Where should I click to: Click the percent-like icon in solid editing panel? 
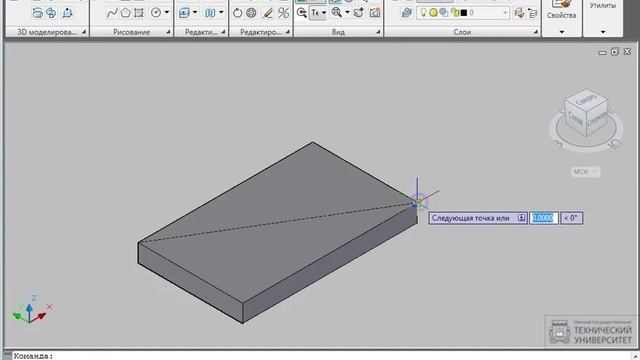283,13
